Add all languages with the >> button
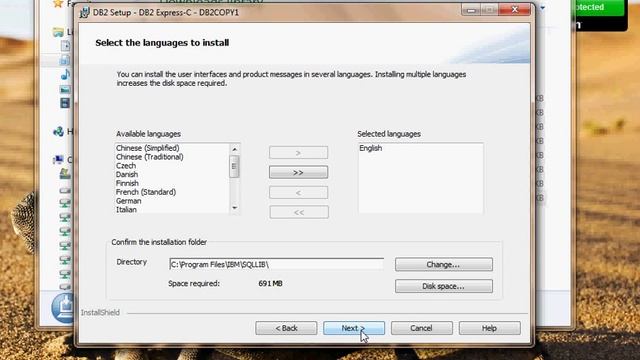Screen dimensions: 640x360 pyautogui.click(x=298, y=172)
